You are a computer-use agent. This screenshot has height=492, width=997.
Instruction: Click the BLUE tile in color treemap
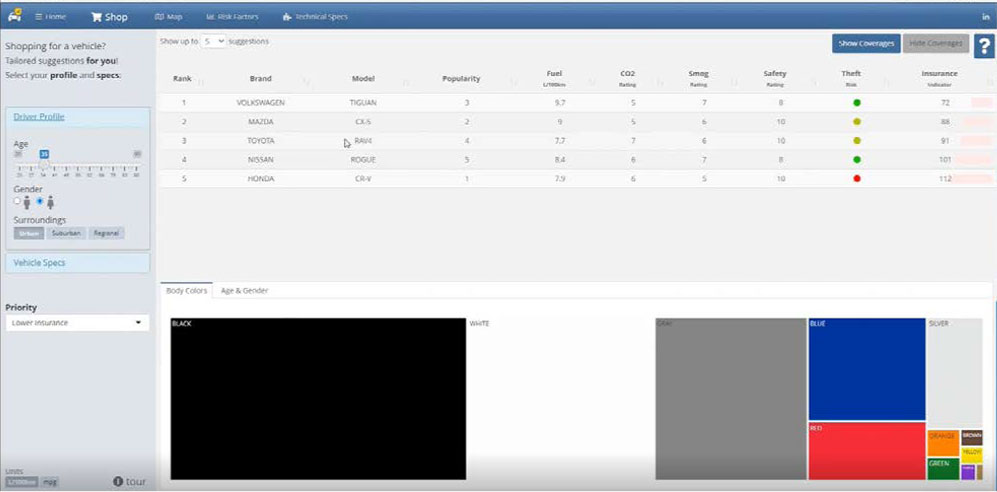(x=867, y=369)
